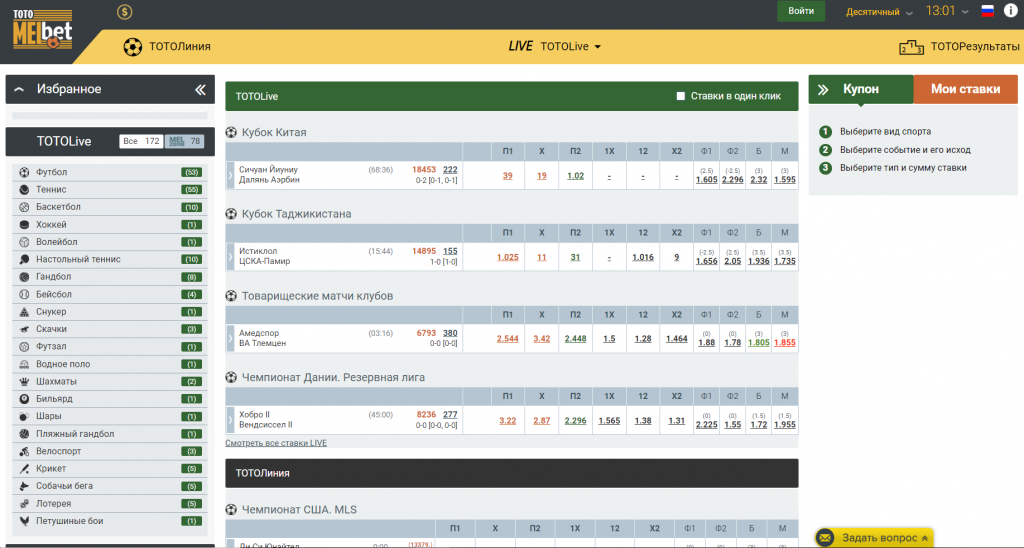Image resolution: width=1024 pixels, height=548 pixels.
Task: Select the Купон tab
Action: pyautogui.click(x=860, y=89)
